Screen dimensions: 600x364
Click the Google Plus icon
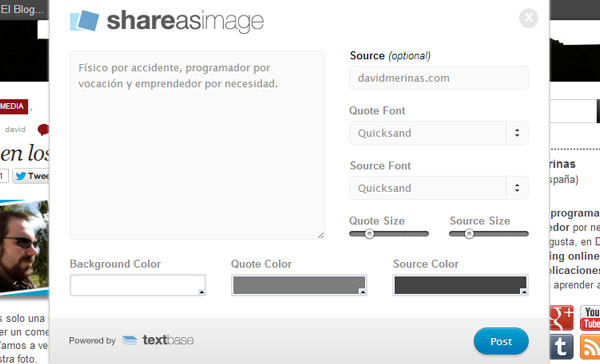561,318
